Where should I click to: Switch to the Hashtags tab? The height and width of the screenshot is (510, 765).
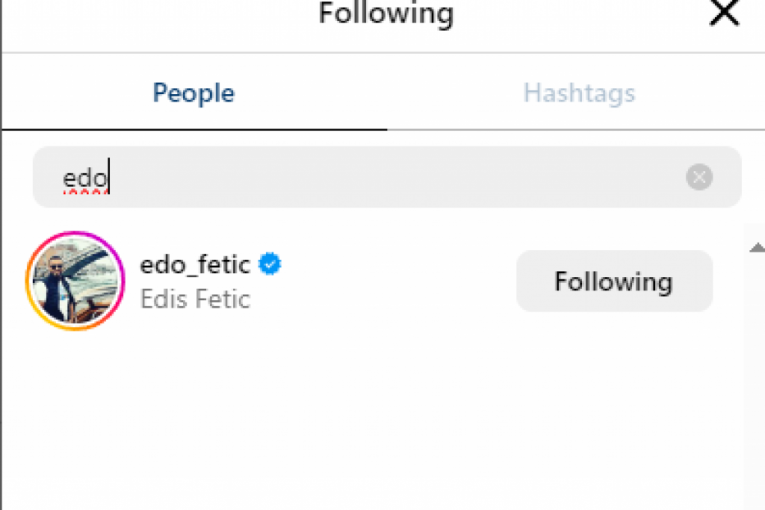click(x=579, y=93)
